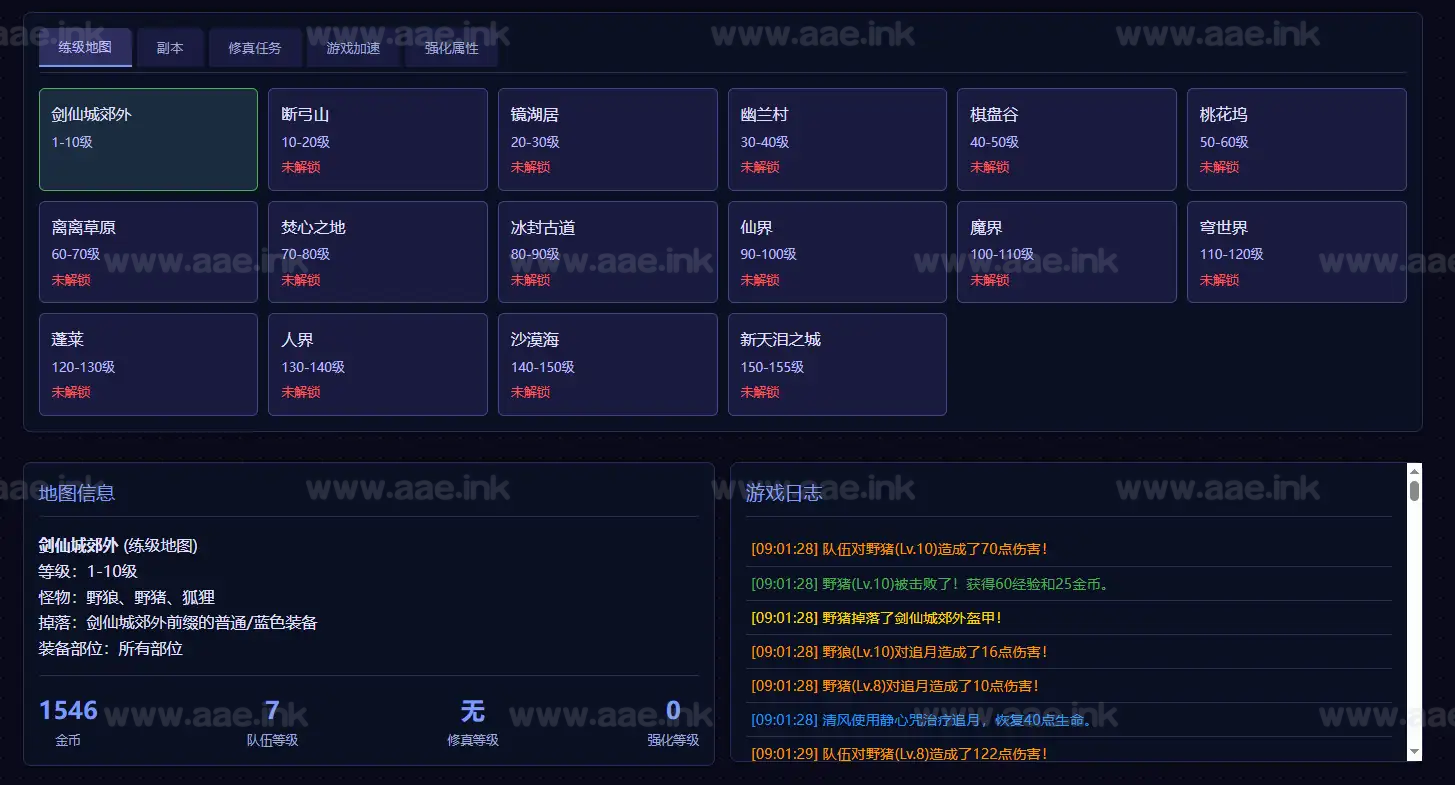
Task: Click the 蓬莱 120-130级 map
Action: [148, 364]
